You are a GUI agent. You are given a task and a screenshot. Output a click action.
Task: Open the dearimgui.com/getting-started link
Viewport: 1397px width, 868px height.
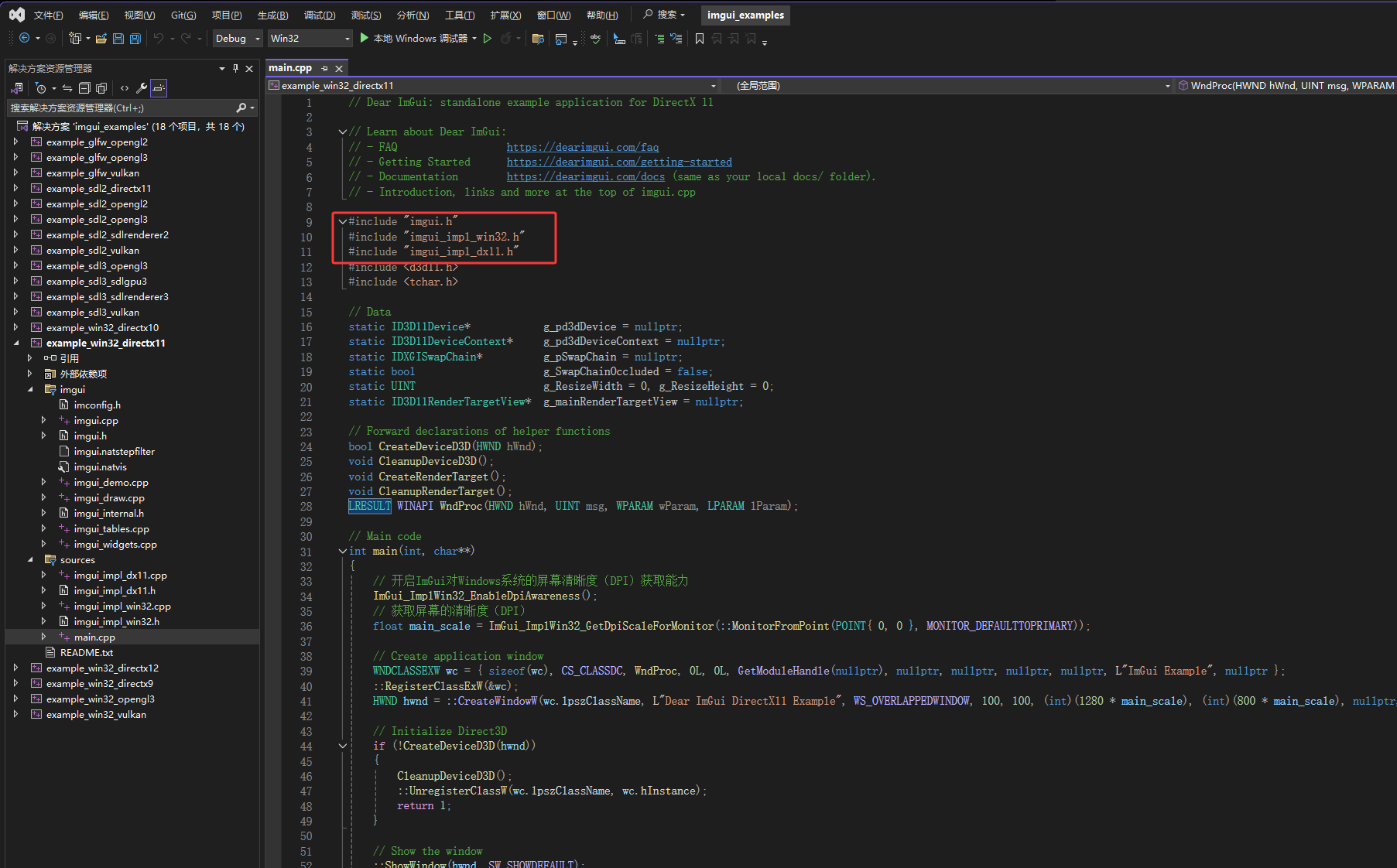(619, 162)
